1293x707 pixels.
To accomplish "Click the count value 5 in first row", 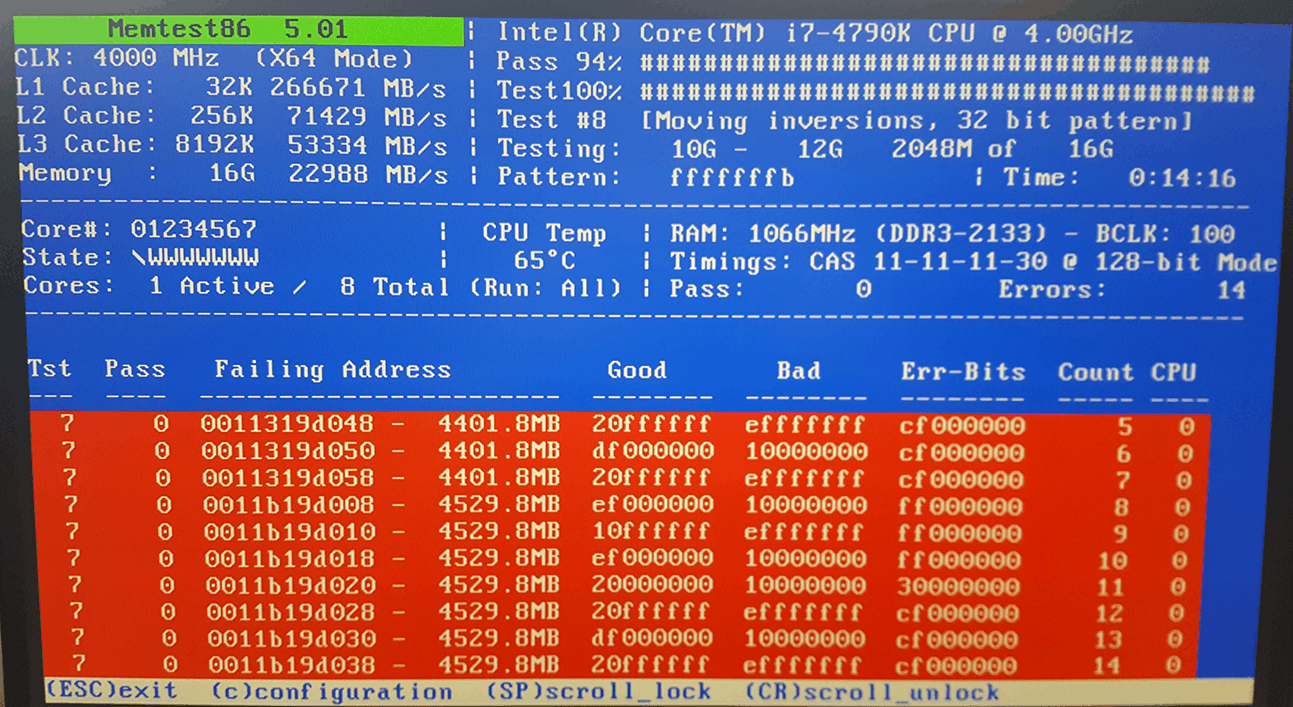I will pyautogui.click(x=1125, y=427).
